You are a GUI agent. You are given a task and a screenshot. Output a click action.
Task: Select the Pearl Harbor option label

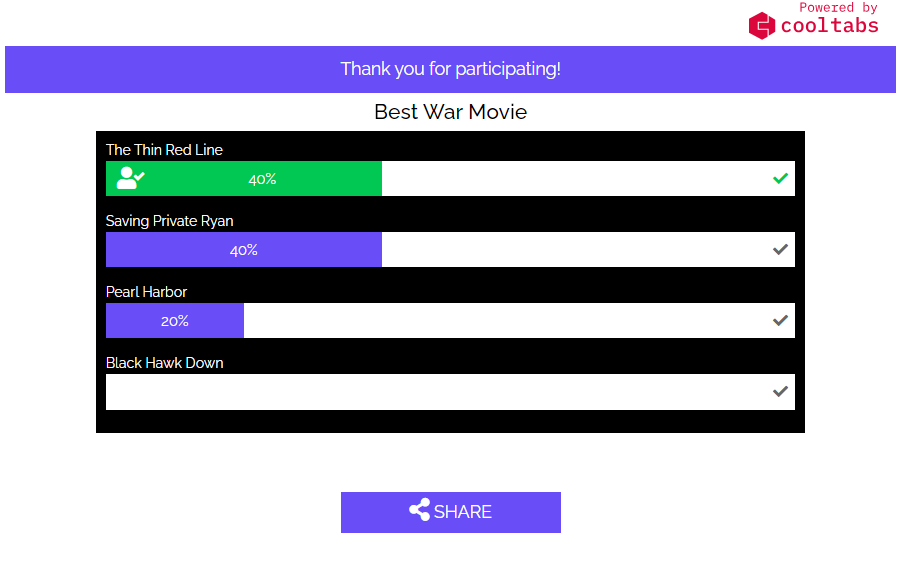pos(146,292)
